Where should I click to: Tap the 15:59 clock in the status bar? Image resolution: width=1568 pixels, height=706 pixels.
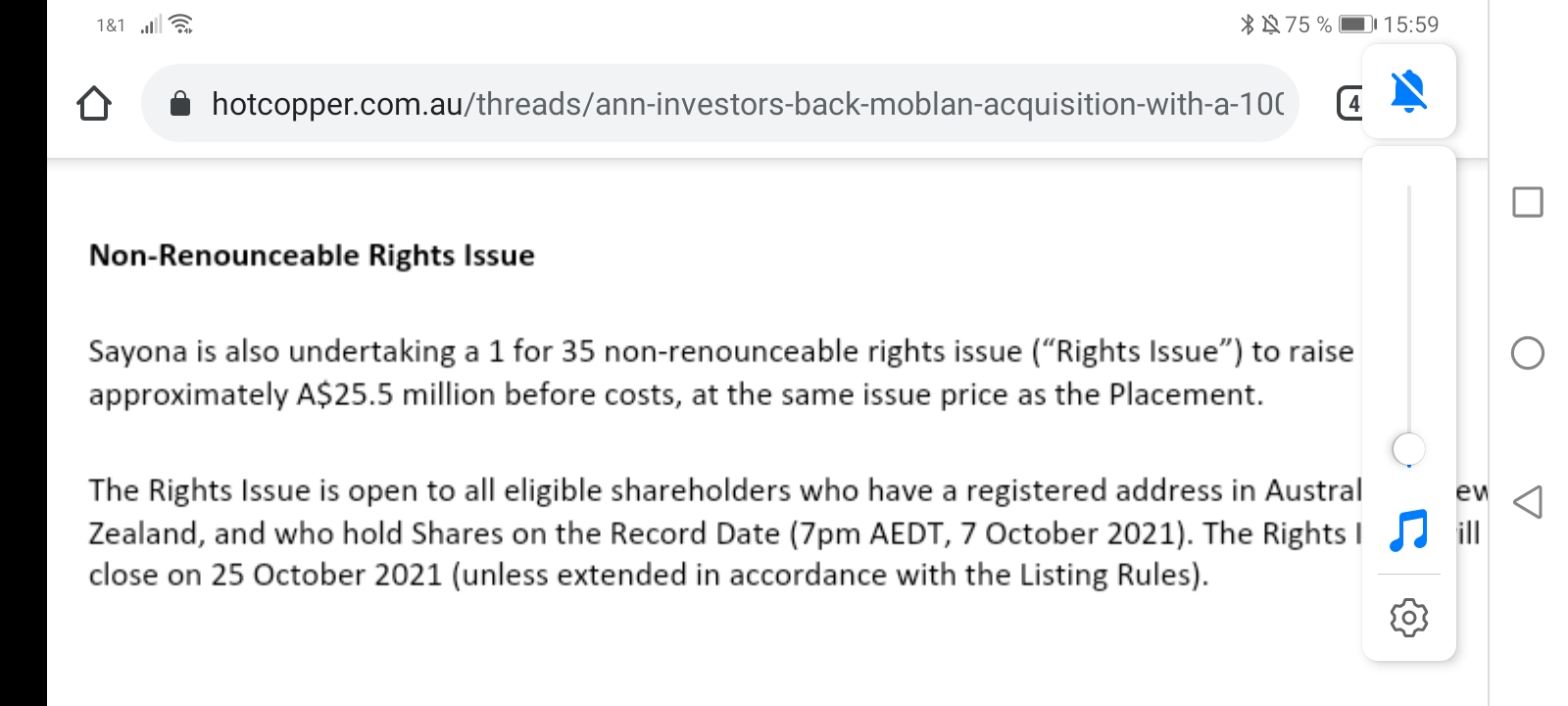1411,25
